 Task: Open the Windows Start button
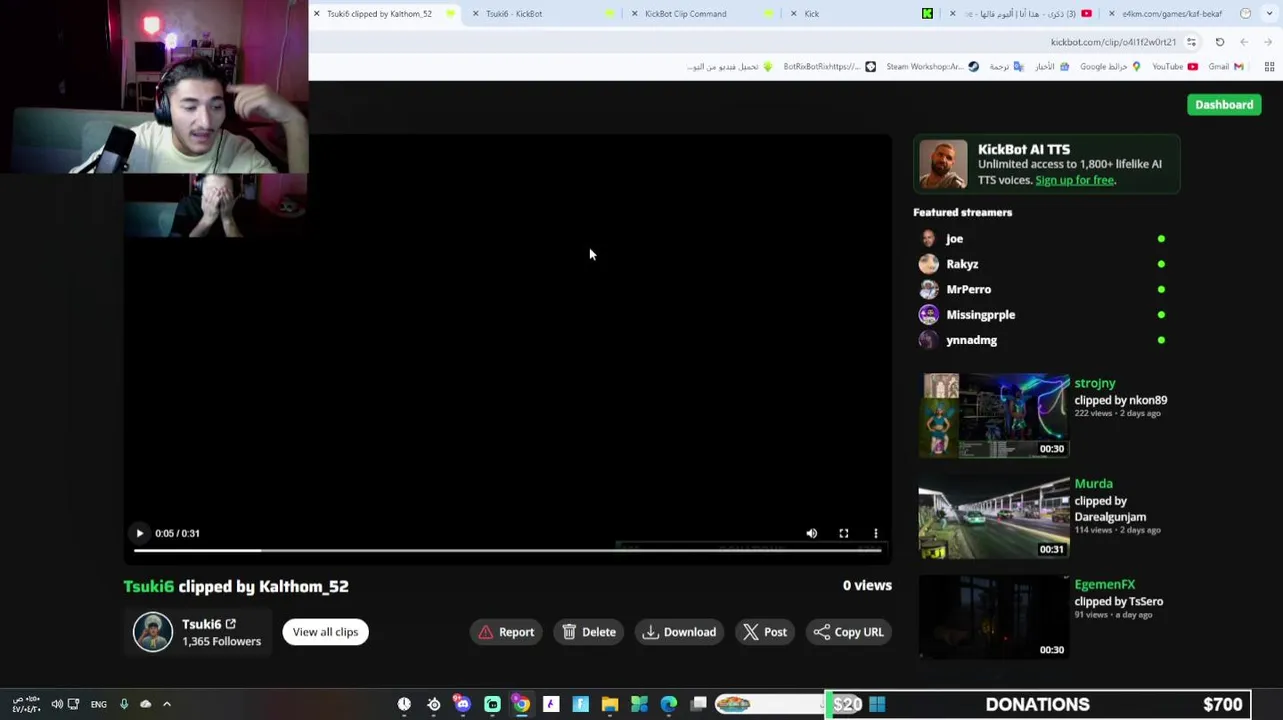[x=877, y=704]
